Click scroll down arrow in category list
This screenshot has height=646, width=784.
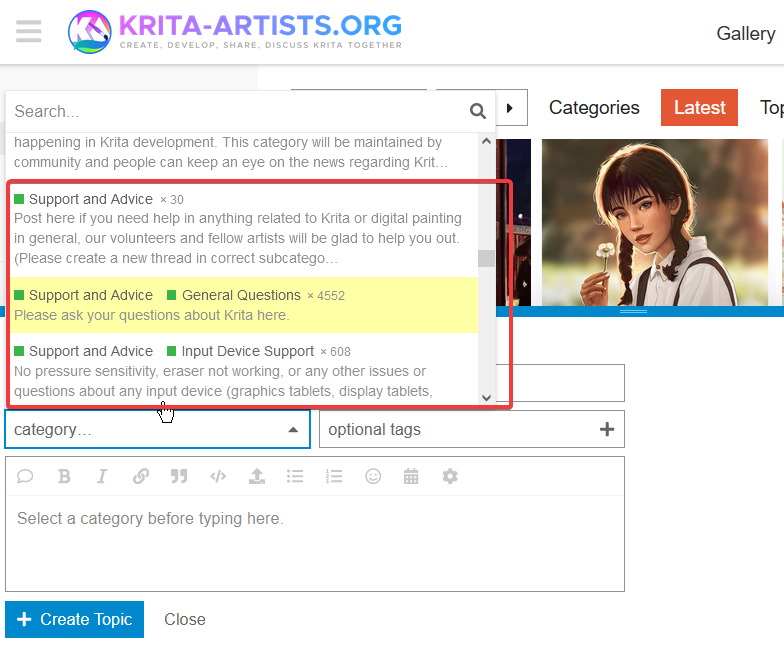click(x=486, y=398)
